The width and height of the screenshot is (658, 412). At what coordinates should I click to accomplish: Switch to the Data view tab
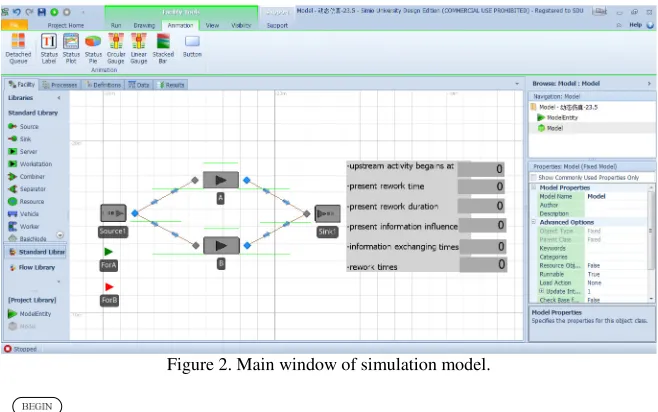(139, 85)
